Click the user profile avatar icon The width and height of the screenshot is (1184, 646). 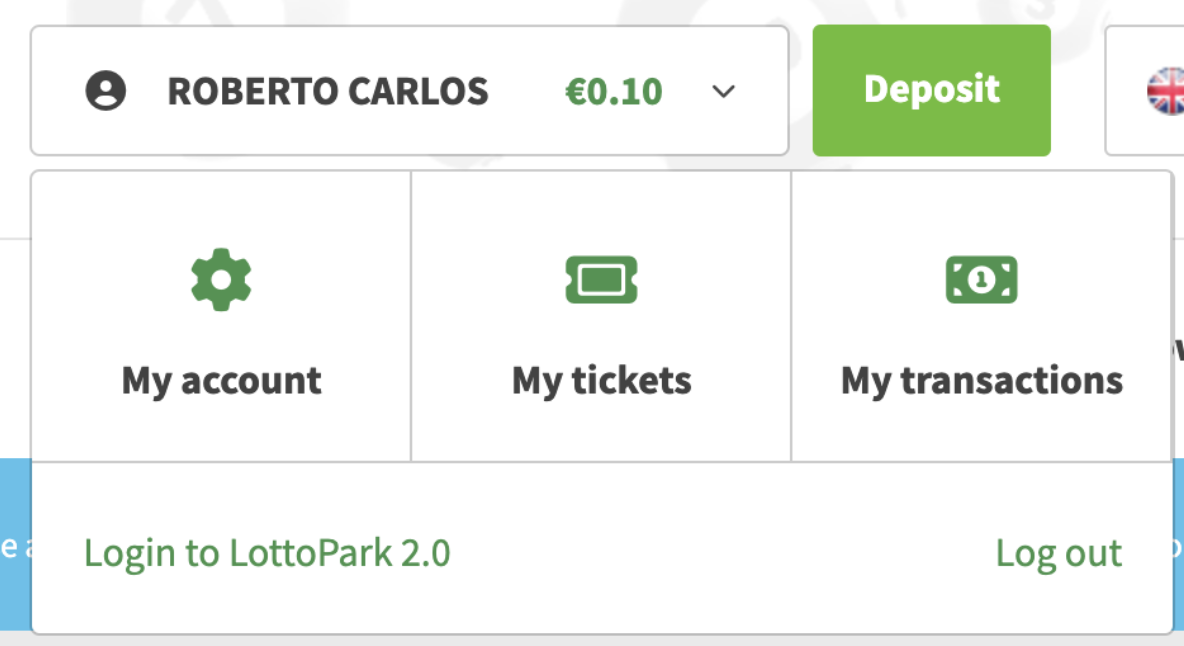(x=106, y=91)
